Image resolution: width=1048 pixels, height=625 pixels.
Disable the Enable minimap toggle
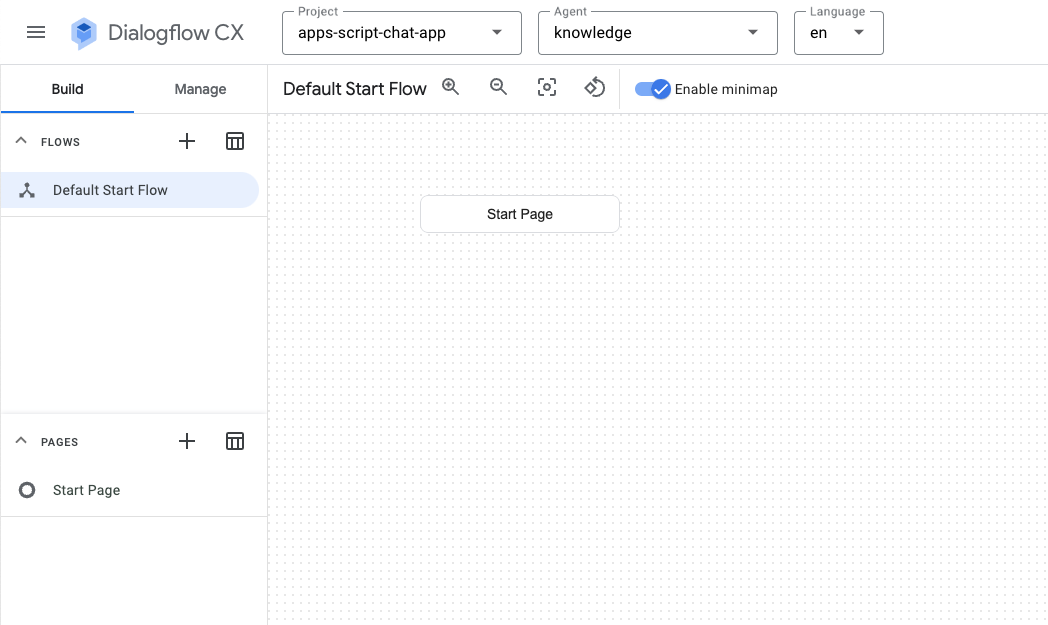pyautogui.click(x=653, y=89)
